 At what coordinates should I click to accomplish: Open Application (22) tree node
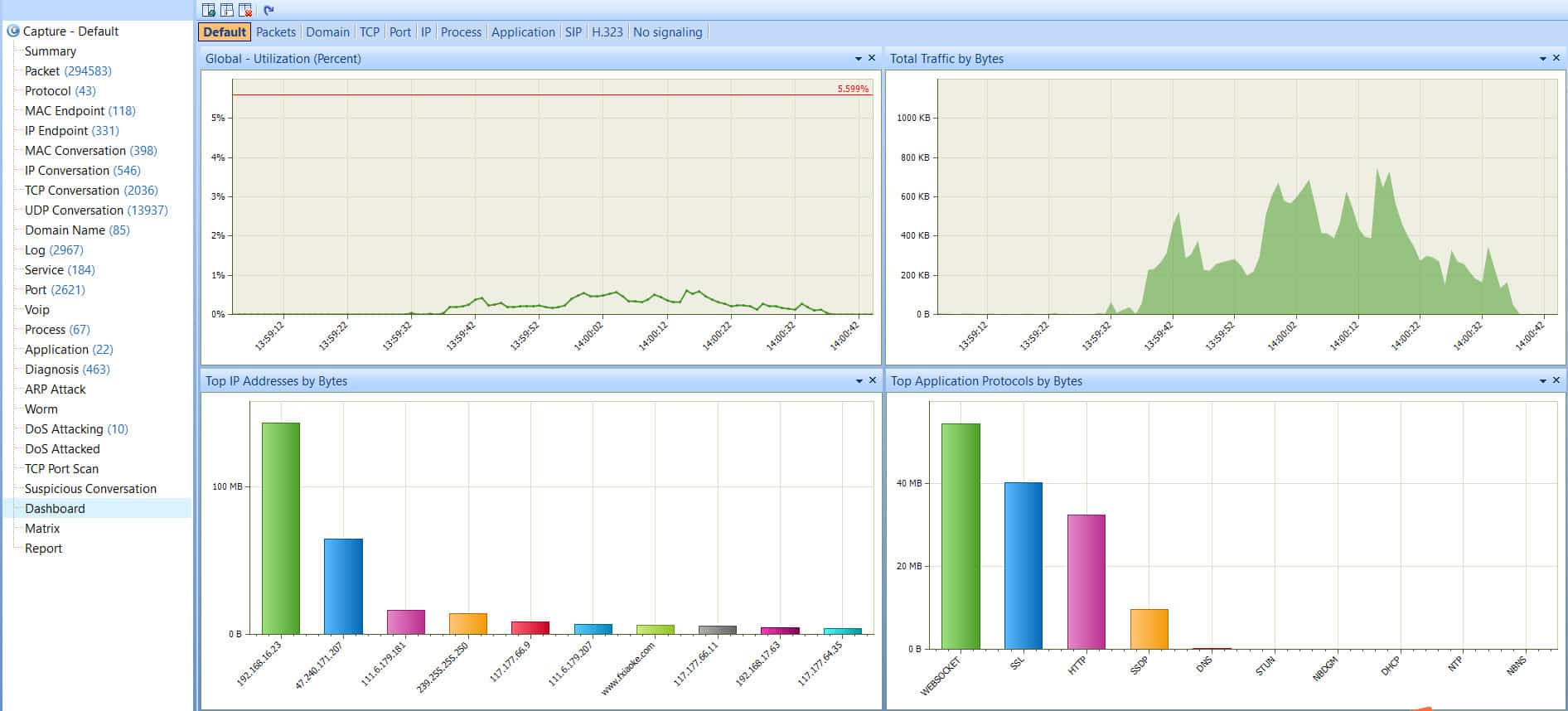coord(69,350)
